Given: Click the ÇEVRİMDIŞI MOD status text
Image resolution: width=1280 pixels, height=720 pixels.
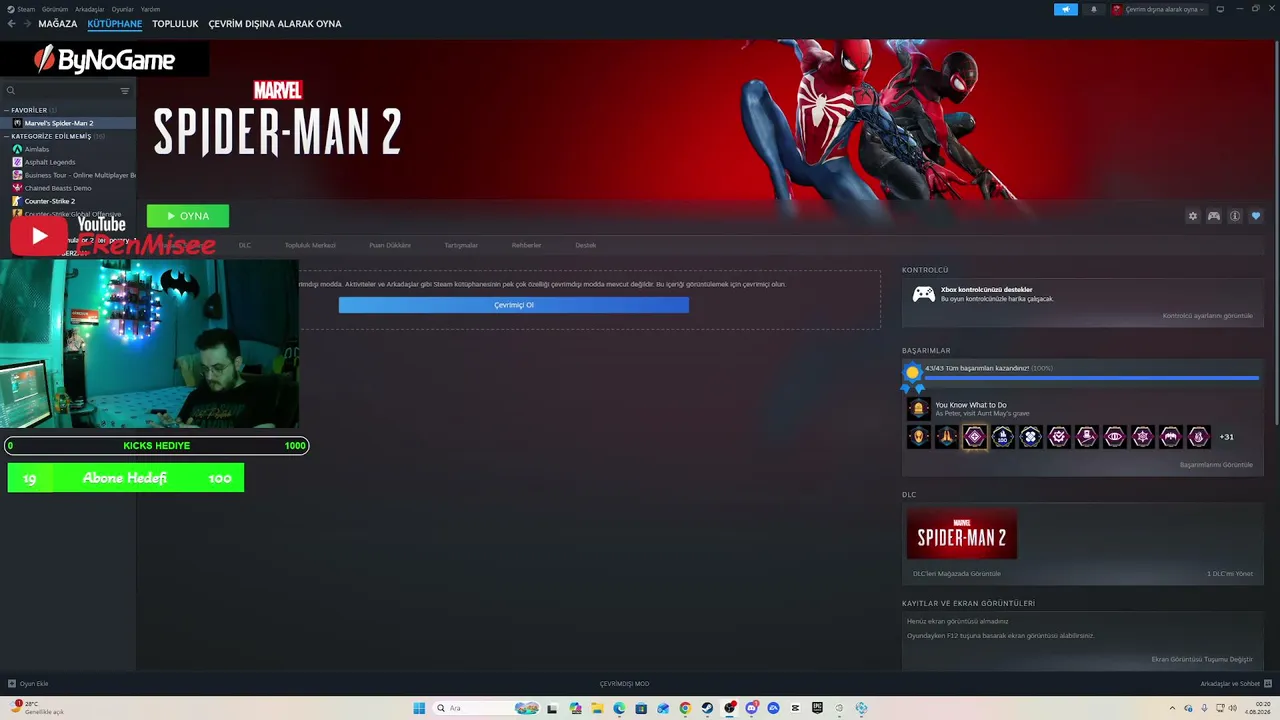Looking at the screenshot, I should click(624, 684).
